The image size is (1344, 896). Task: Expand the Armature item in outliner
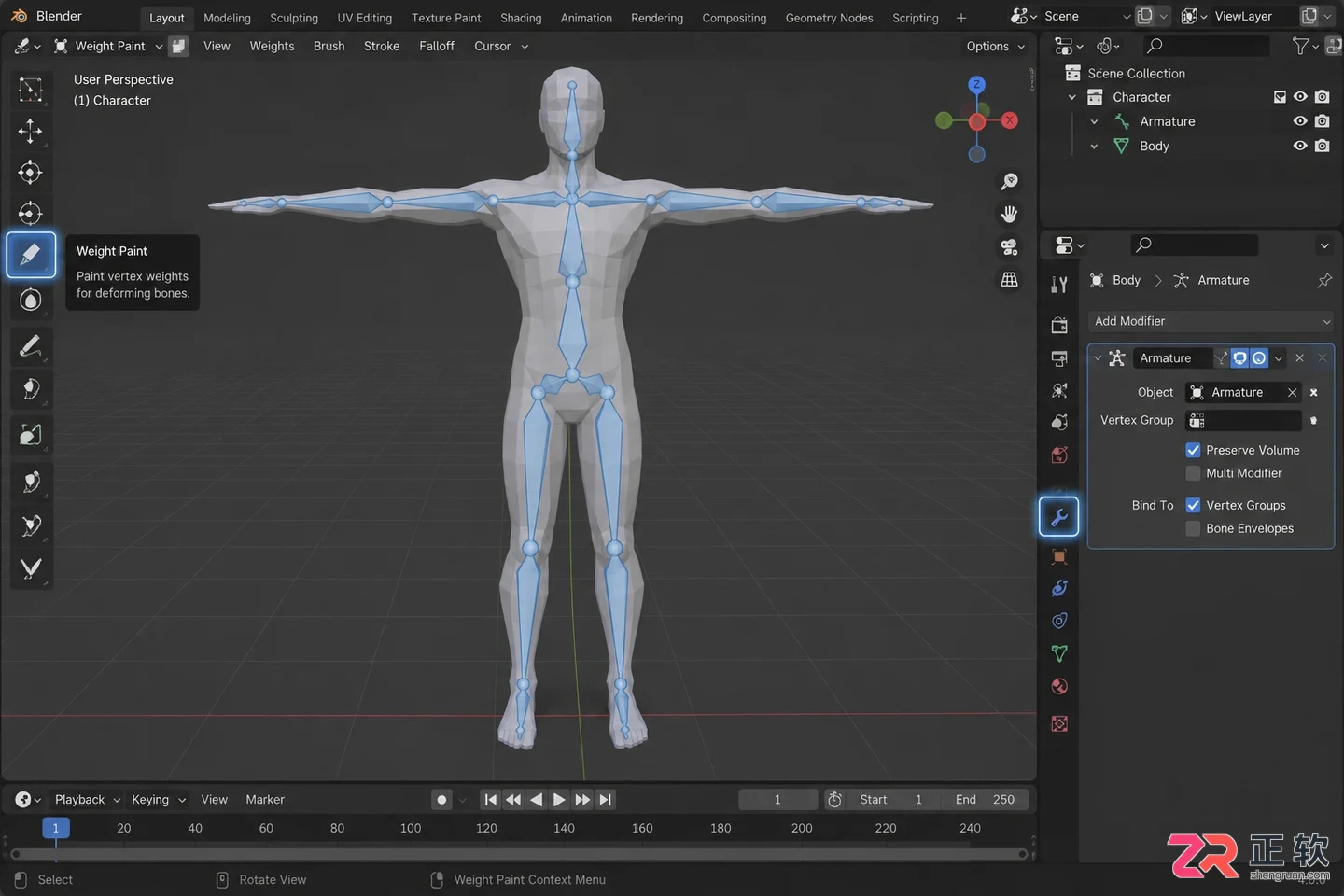(1094, 121)
